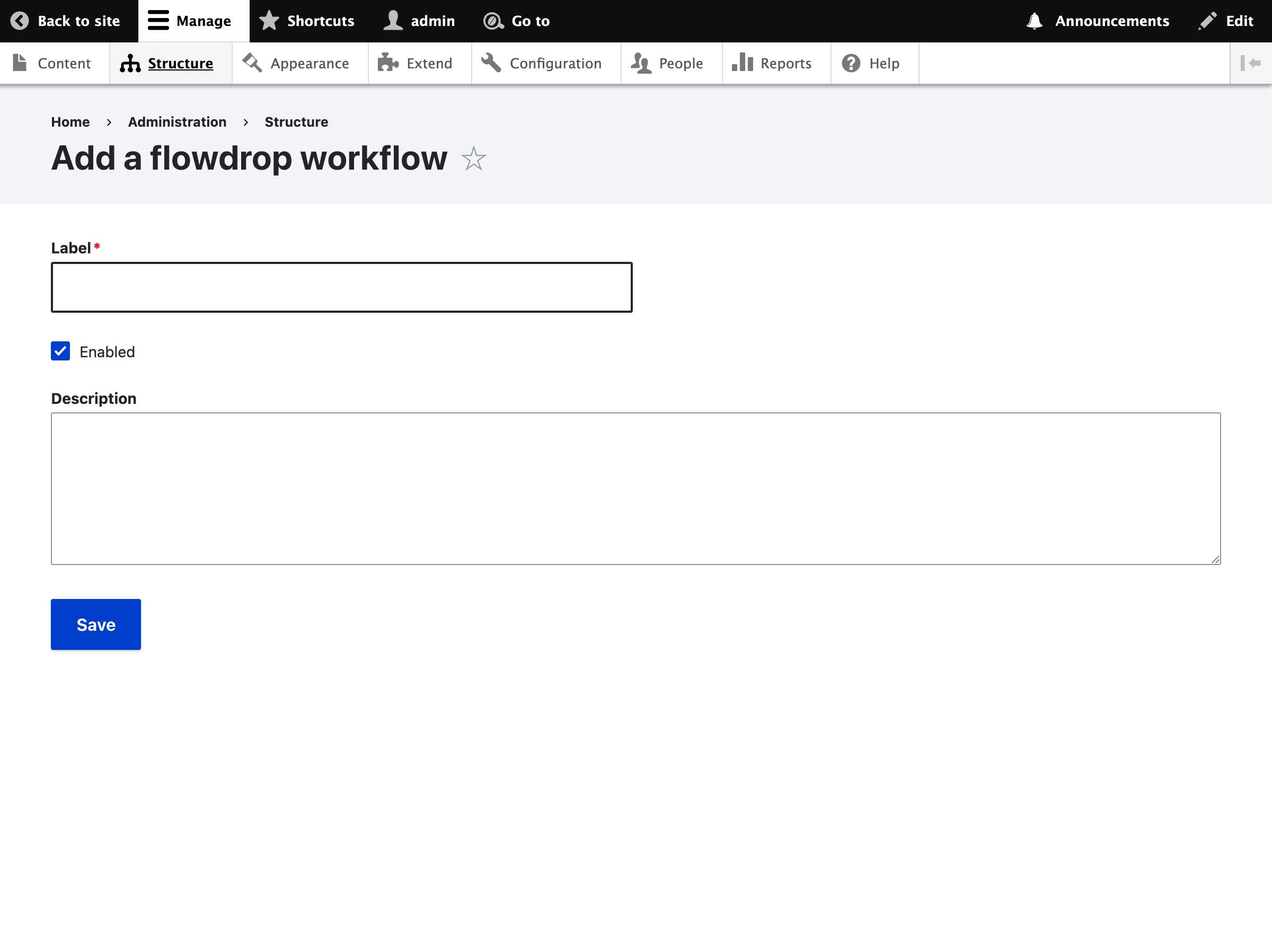This screenshot has width=1272, height=952.
Task: Select the Extend puzzle-piece icon
Action: click(x=387, y=63)
